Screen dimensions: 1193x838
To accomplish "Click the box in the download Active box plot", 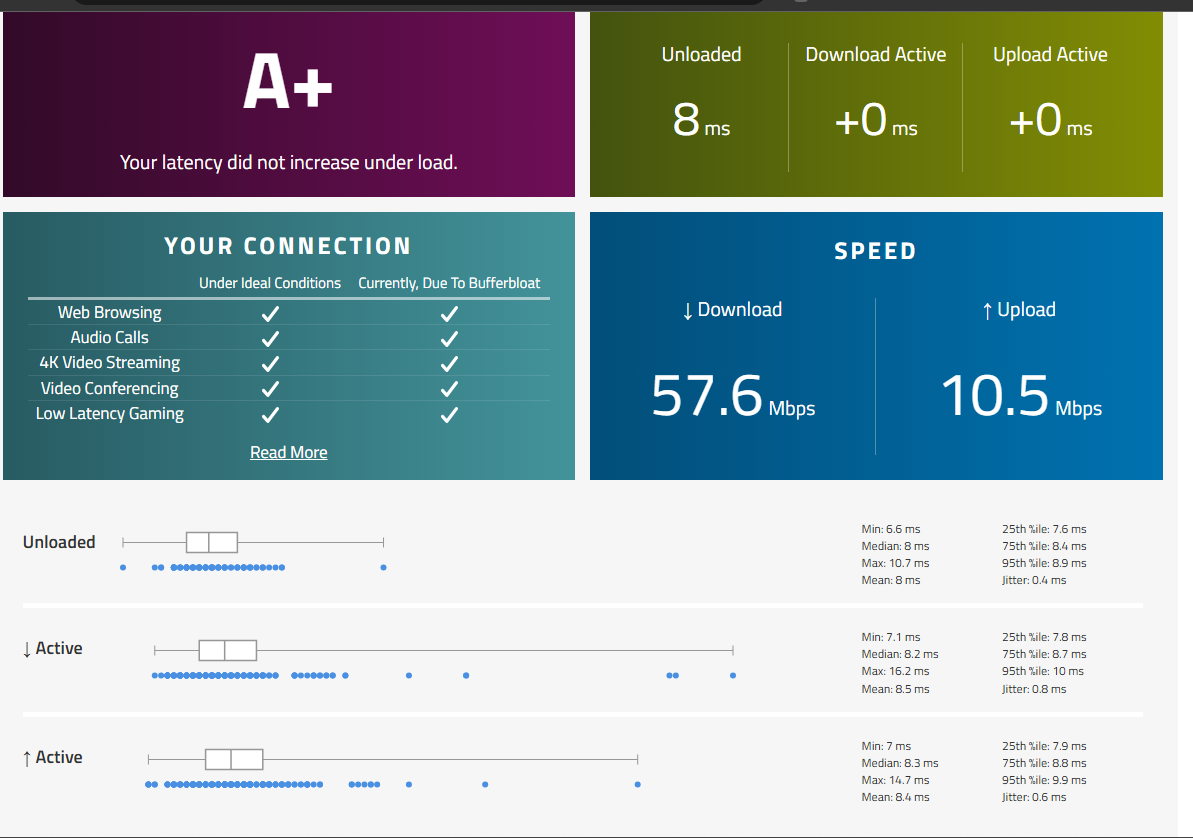I will point(227,650).
